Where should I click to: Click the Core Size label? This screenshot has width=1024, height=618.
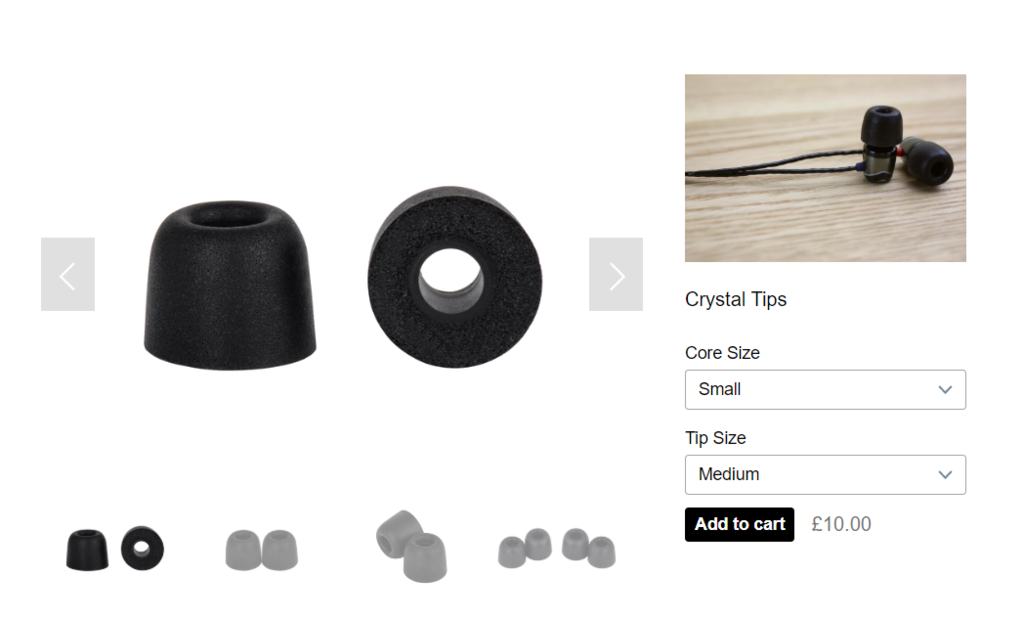coord(722,353)
